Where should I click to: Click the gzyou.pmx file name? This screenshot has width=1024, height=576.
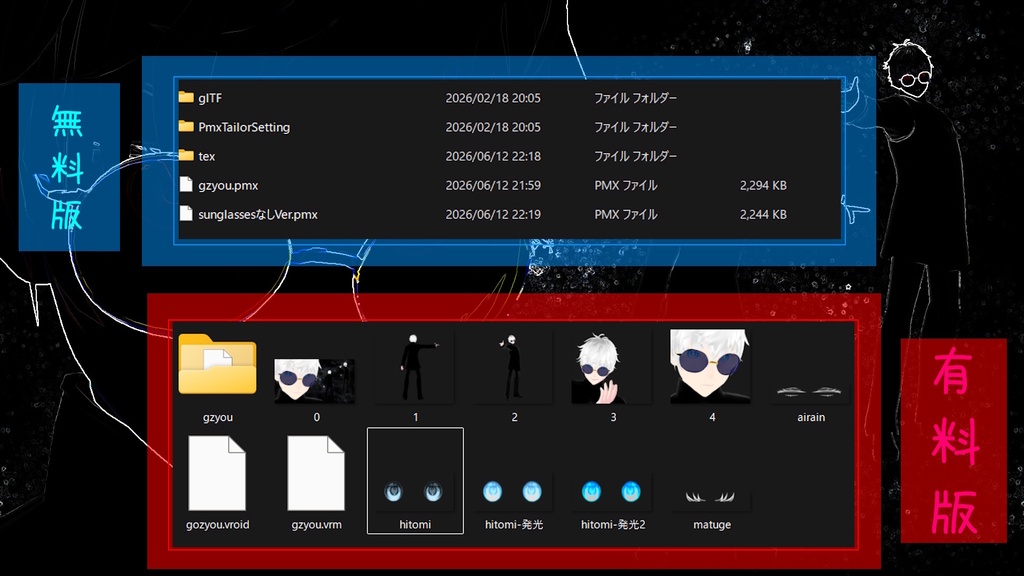tap(228, 185)
